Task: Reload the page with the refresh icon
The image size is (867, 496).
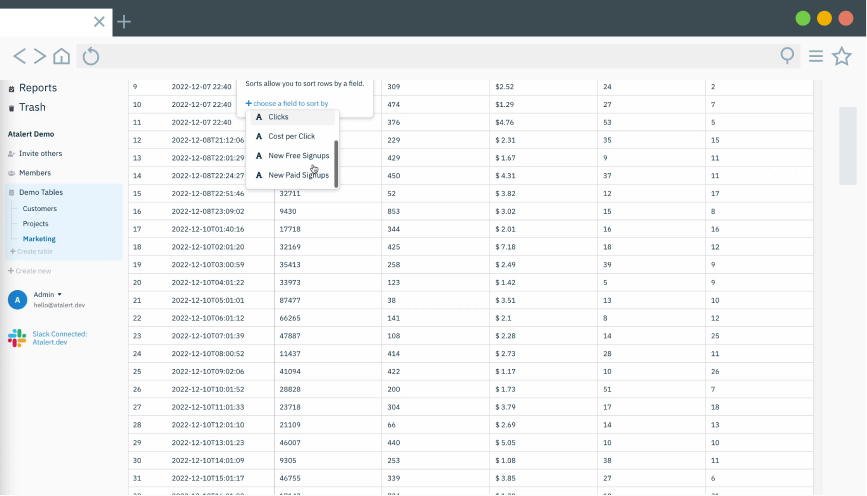Action: (91, 56)
